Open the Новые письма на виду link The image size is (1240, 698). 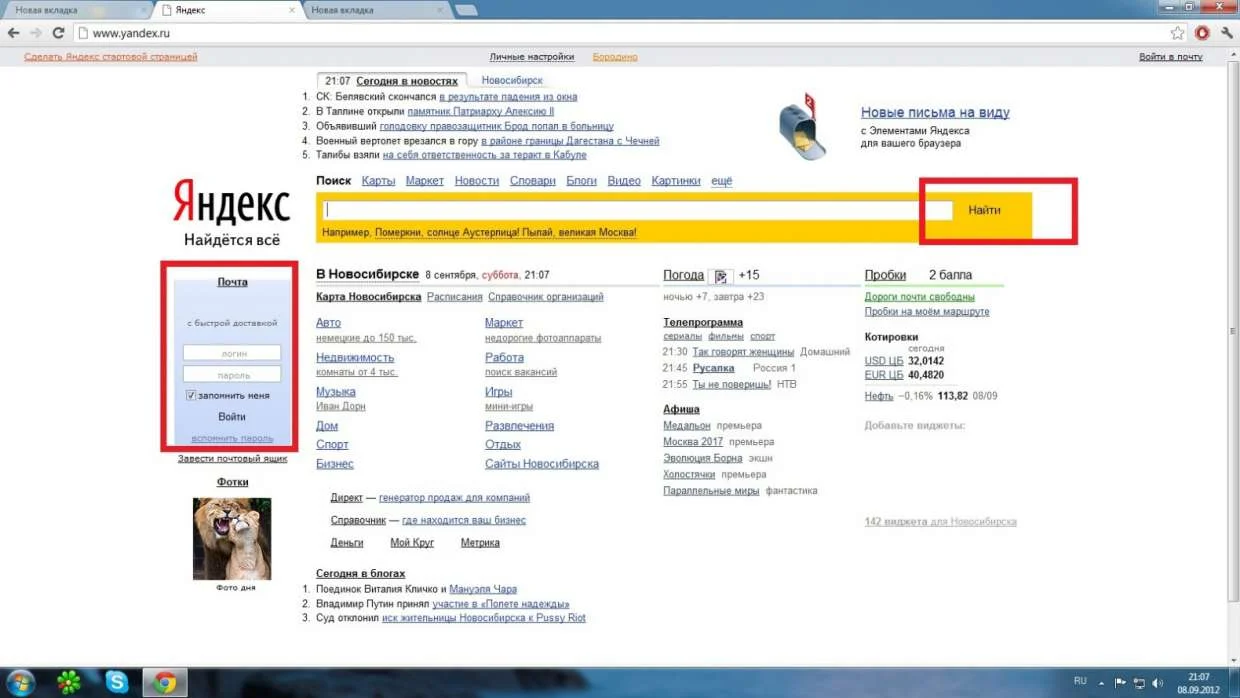935,113
